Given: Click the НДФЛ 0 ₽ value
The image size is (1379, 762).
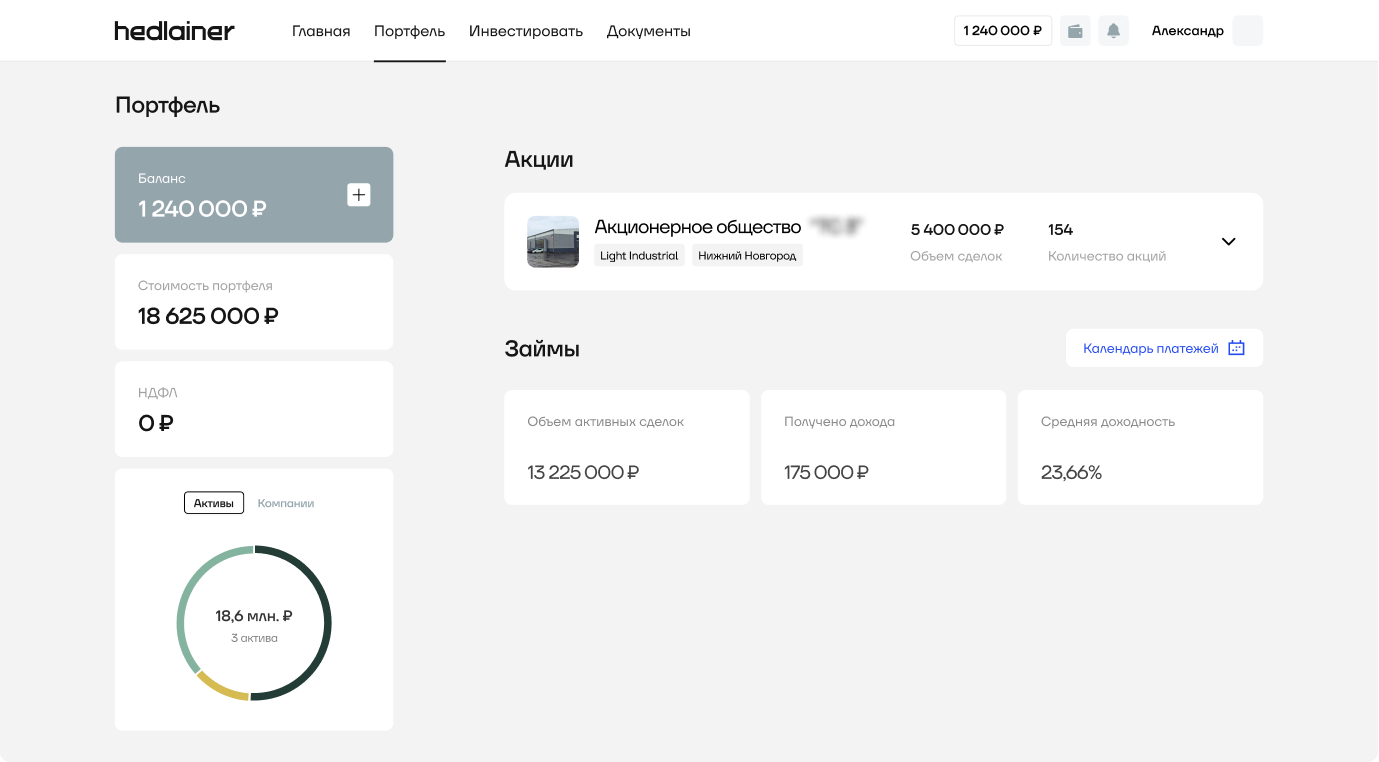Looking at the screenshot, I should click(x=156, y=423).
